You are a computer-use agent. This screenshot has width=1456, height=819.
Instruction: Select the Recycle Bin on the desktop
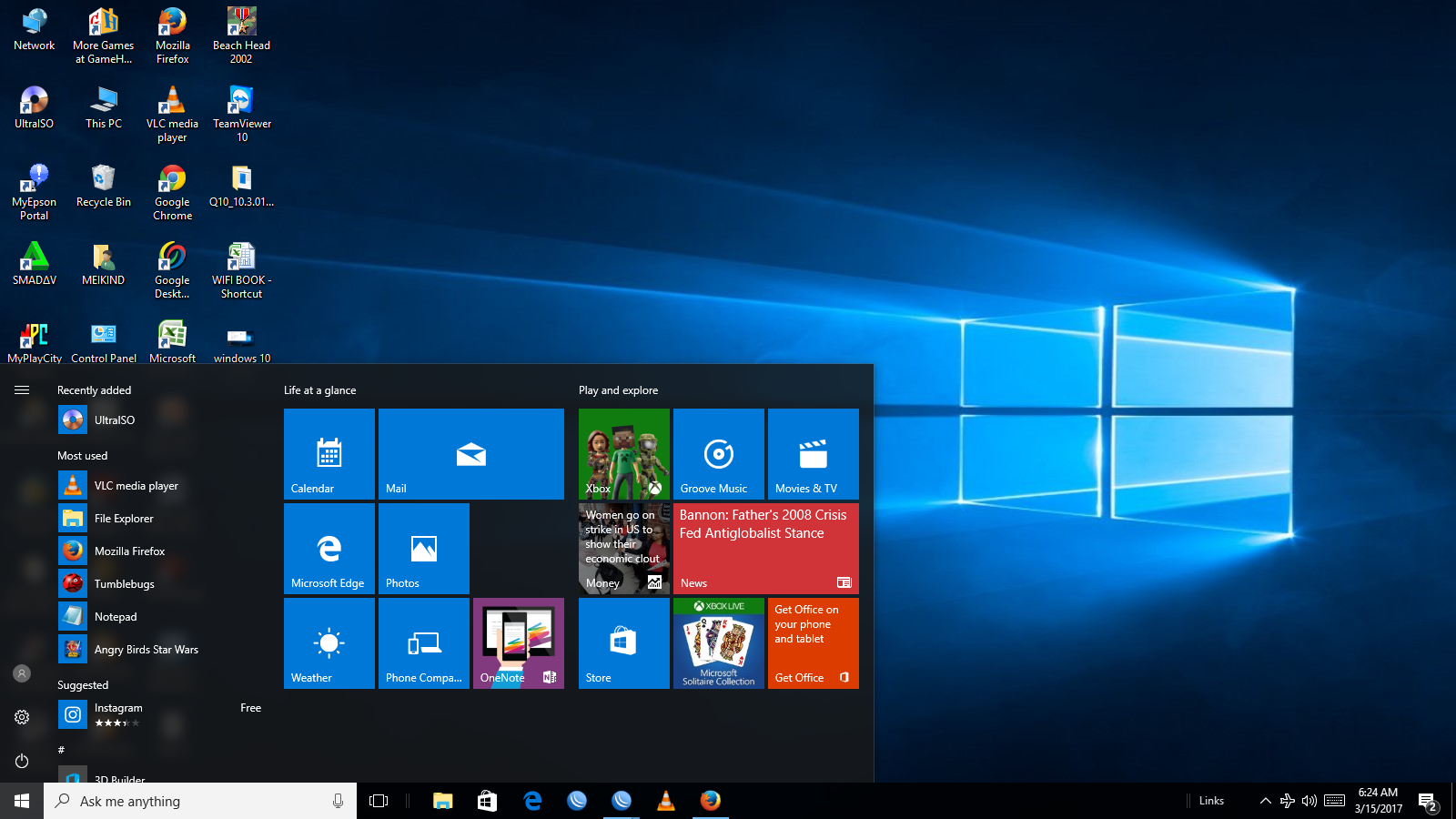click(104, 186)
